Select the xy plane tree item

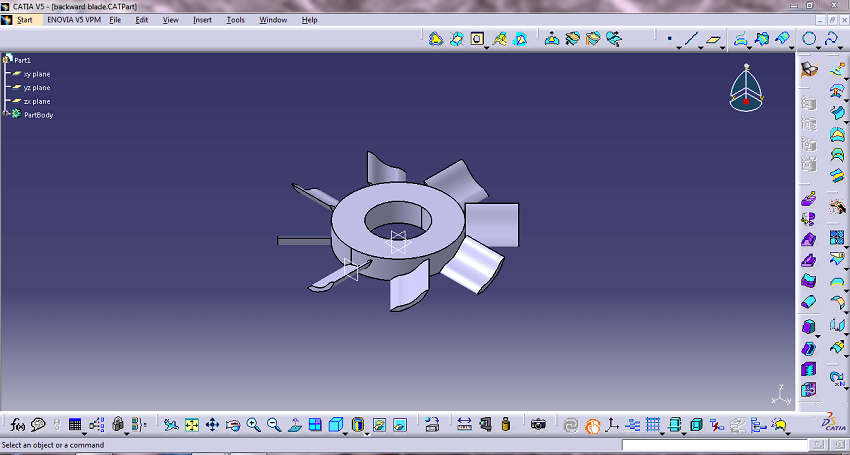[37, 74]
